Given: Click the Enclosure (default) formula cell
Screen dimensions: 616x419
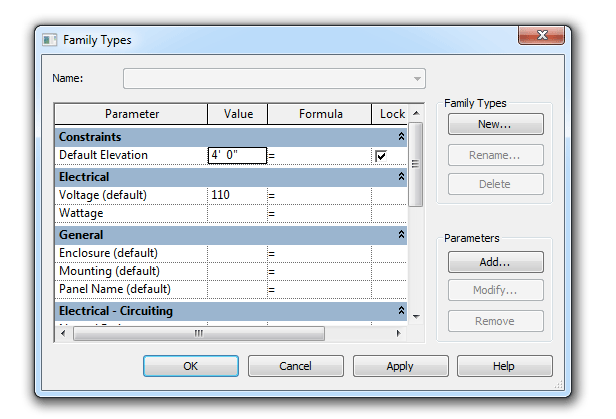Looking at the screenshot, I should click(x=319, y=253).
